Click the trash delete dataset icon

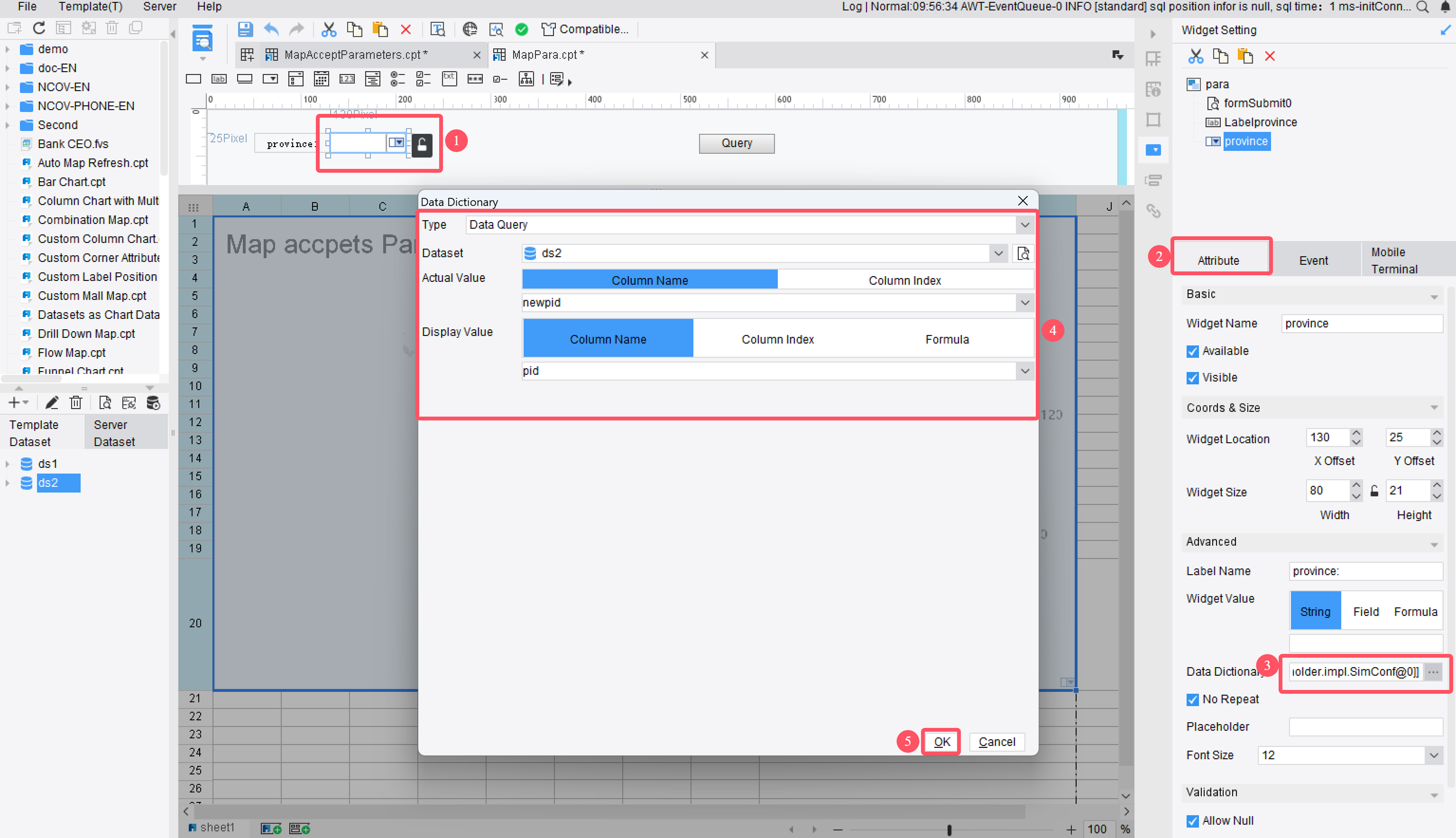tap(76, 403)
